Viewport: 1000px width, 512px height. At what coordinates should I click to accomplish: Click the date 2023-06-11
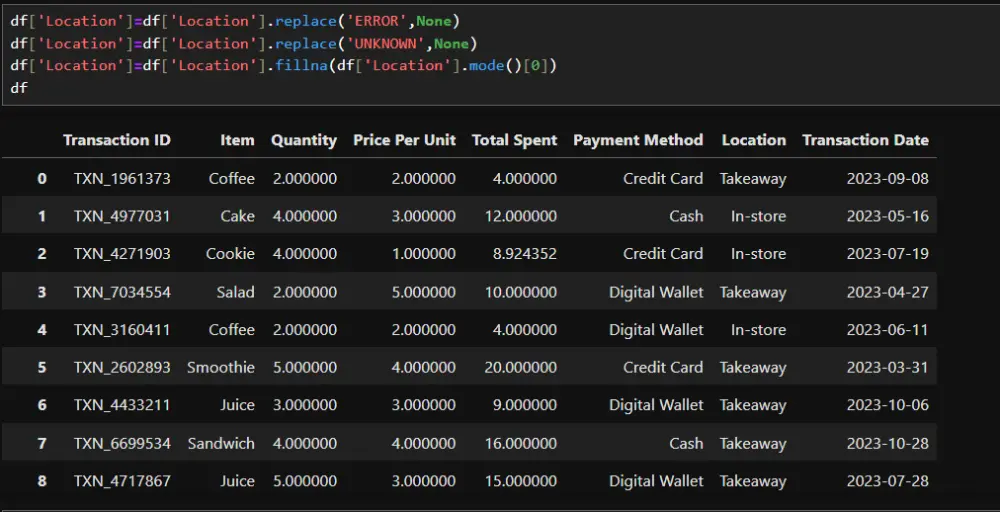pos(887,330)
